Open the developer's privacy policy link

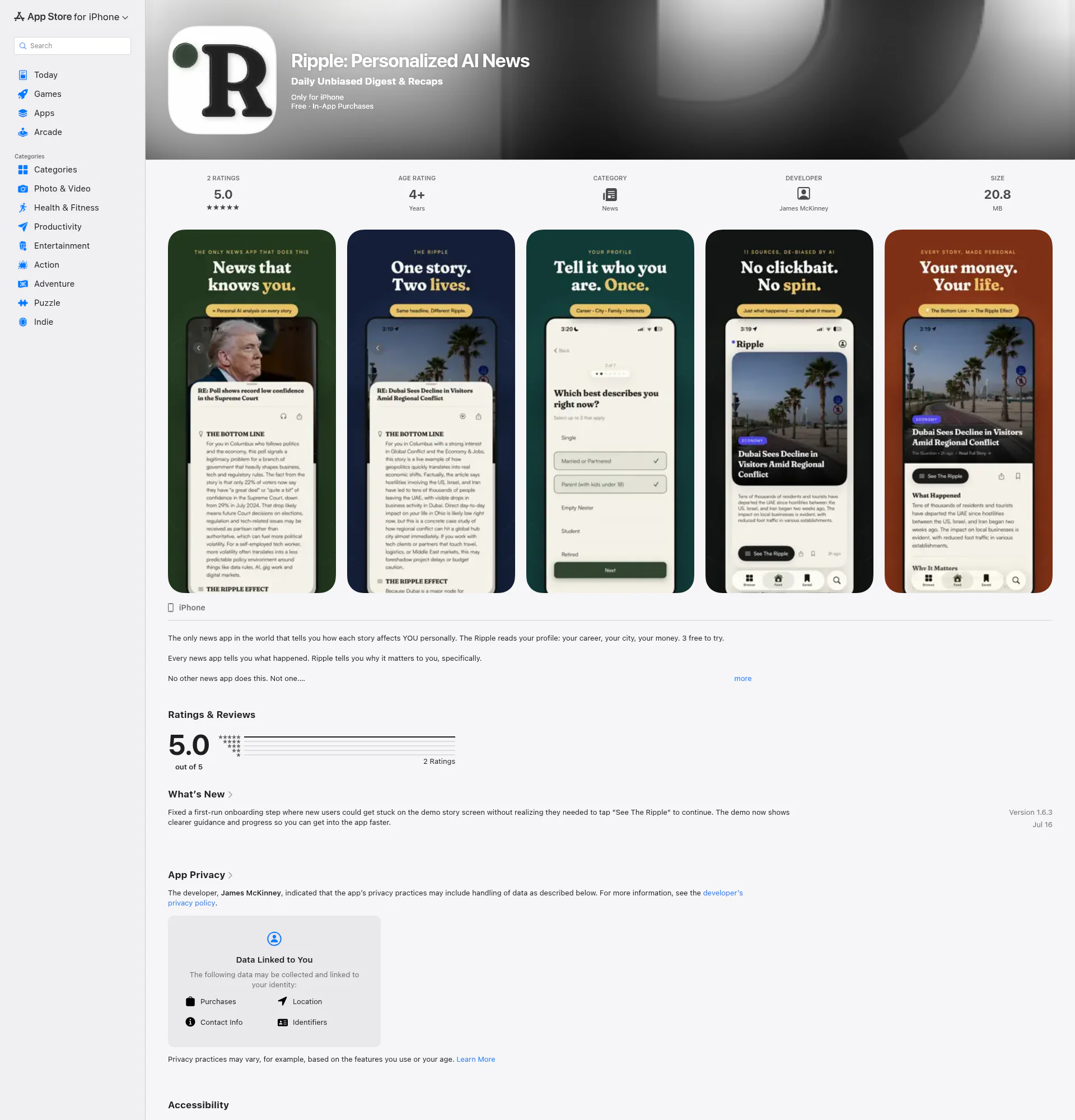point(723,893)
